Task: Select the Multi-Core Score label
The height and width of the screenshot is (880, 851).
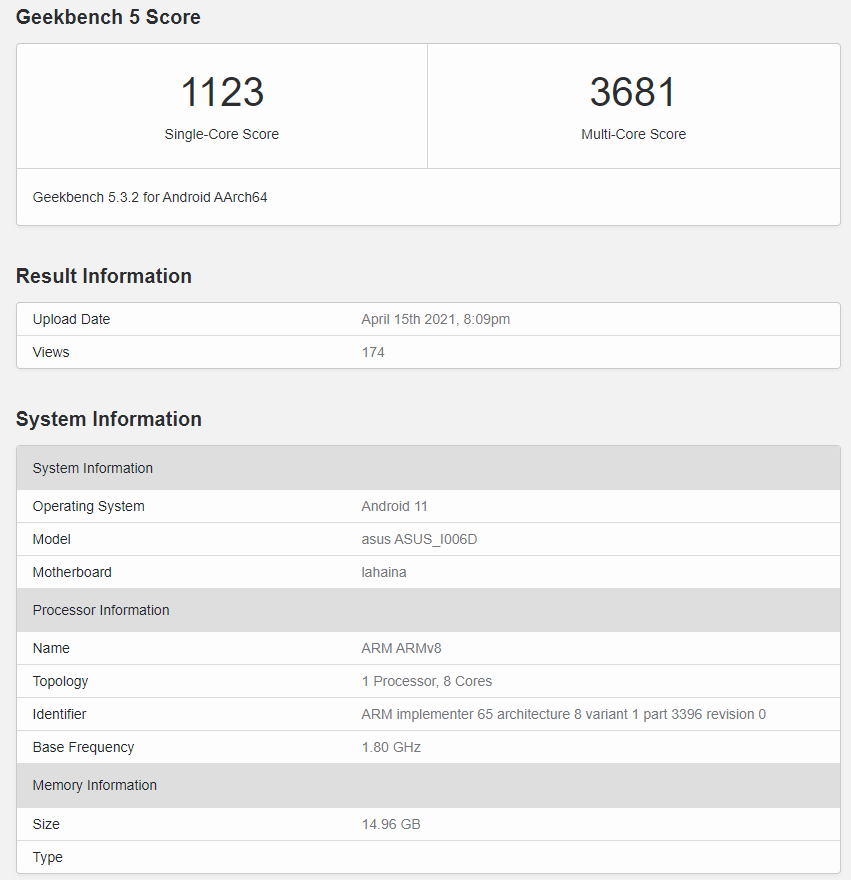Action: (x=633, y=134)
